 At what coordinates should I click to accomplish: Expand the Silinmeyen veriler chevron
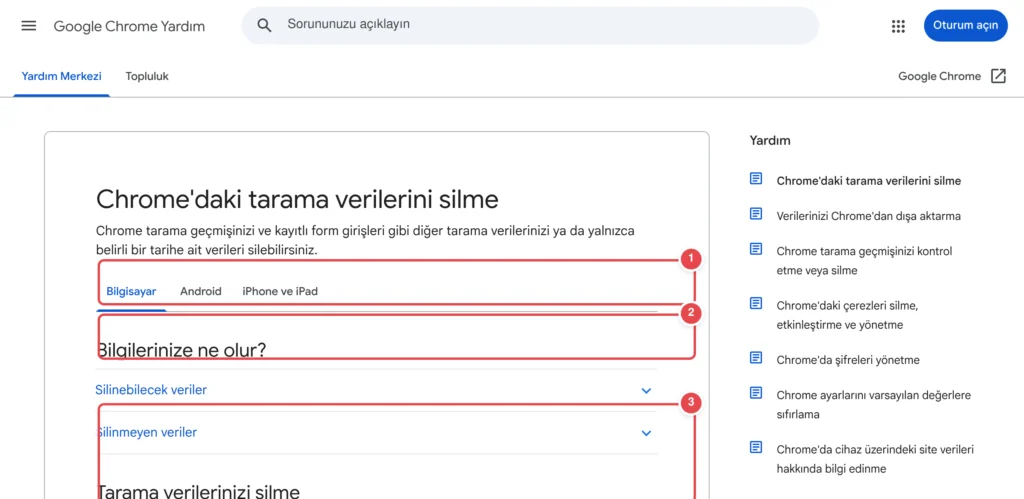coord(647,433)
